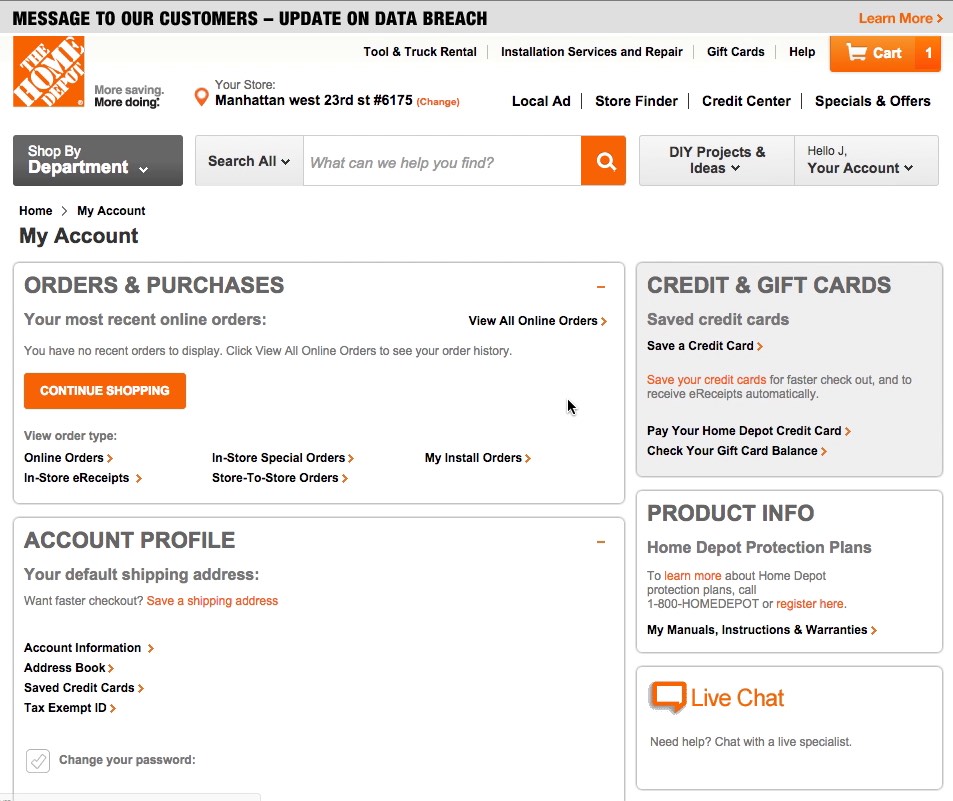Screen dimensions: 953x801
Task: Click the Home Depot logo
Action: 48,72
